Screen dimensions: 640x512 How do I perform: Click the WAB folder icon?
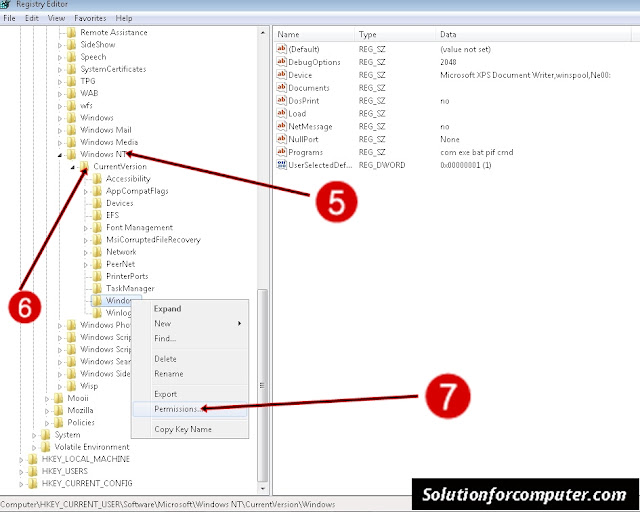click(71, 93)
